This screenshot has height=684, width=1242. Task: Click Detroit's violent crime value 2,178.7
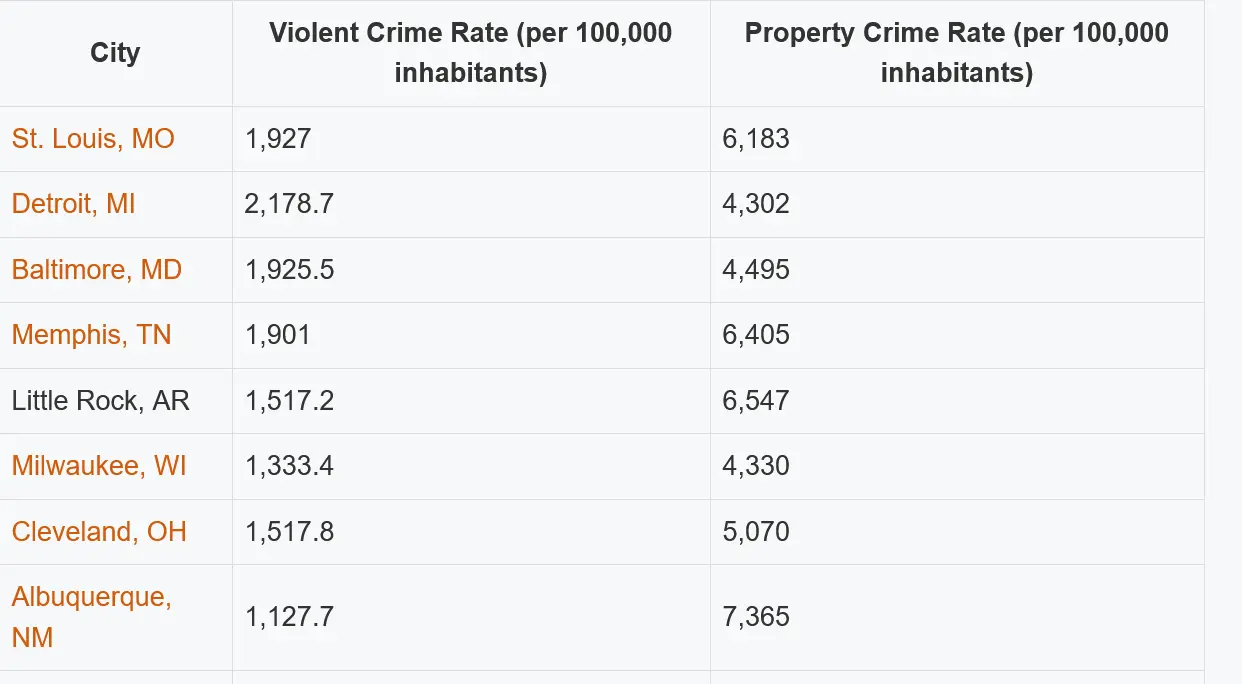(289, 204)
